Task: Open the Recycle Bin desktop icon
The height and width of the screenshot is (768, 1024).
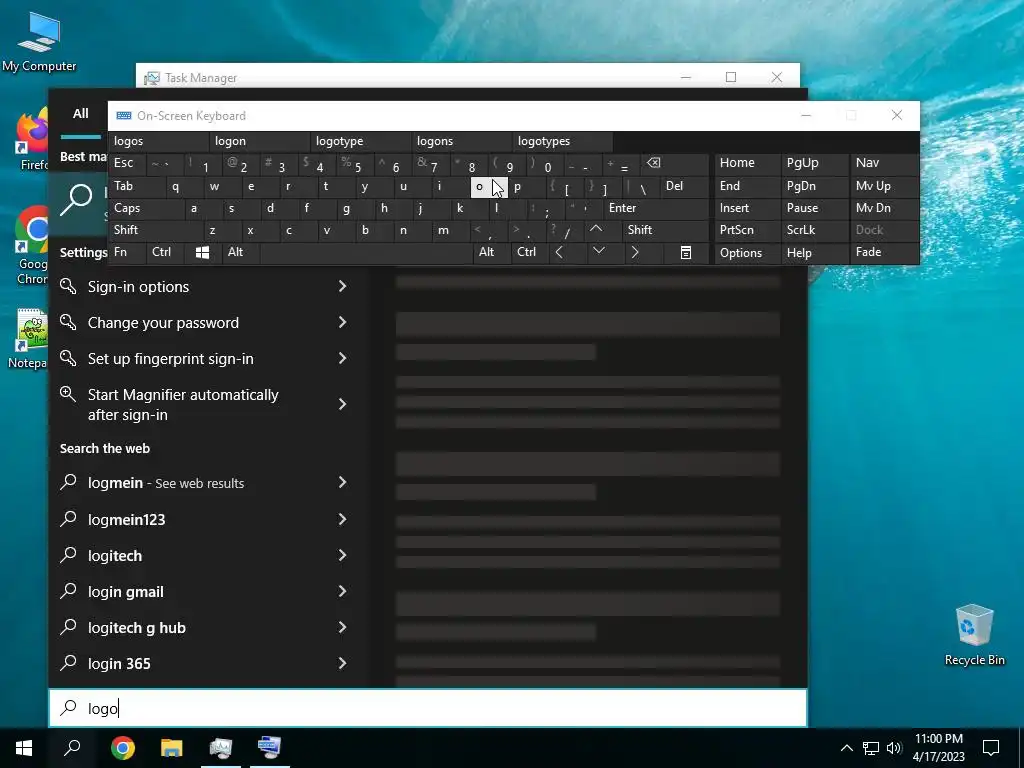Action: tap(974, 633)
